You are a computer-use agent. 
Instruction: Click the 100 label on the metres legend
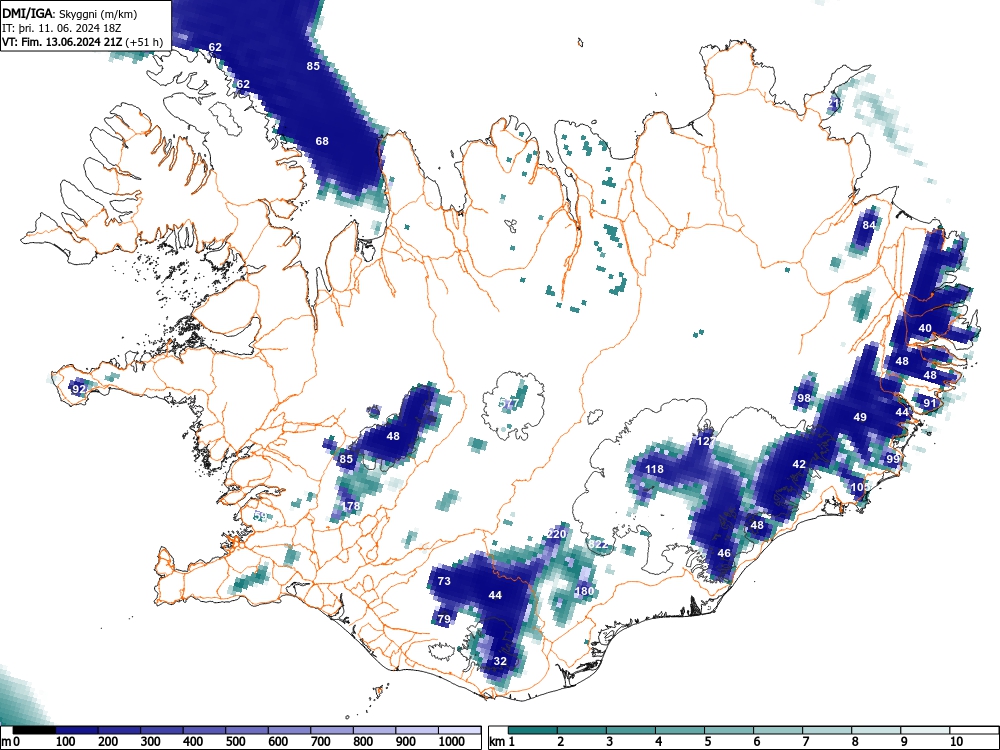(x=66, y=742)
